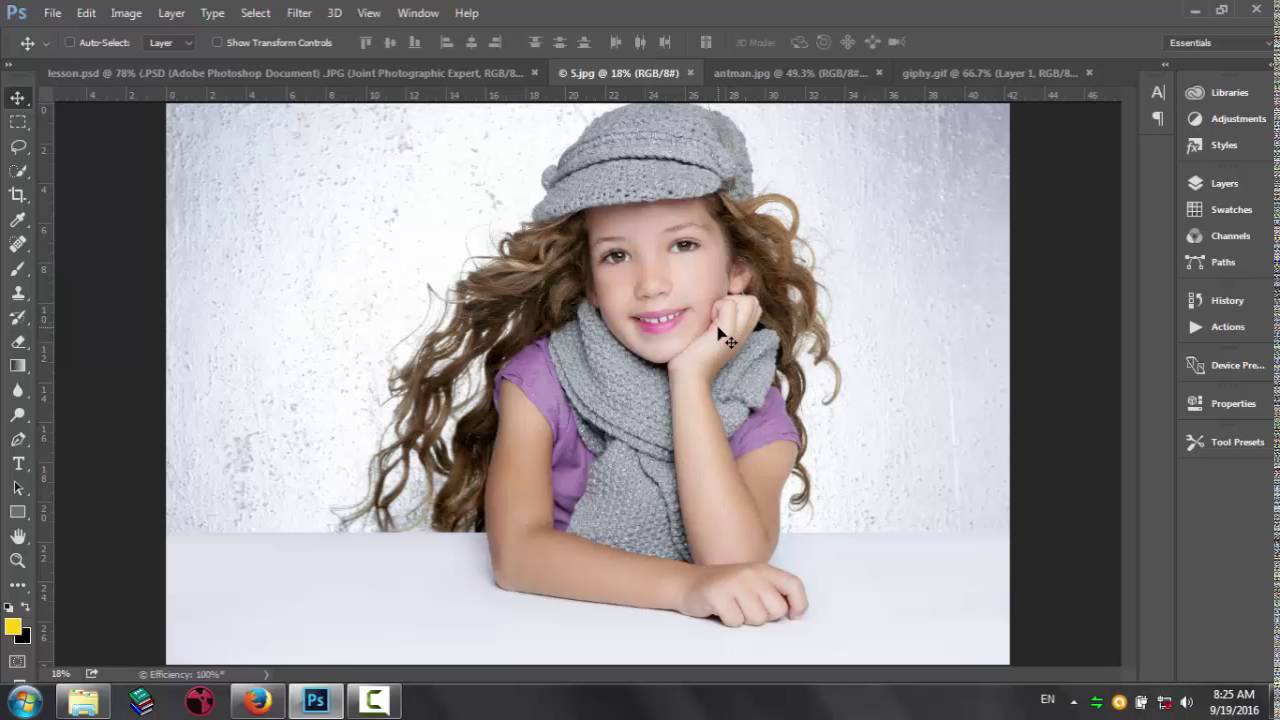This screenshot has width=1280, height=720.
Task: Select the Zoom tool
Action: point(18,561)
